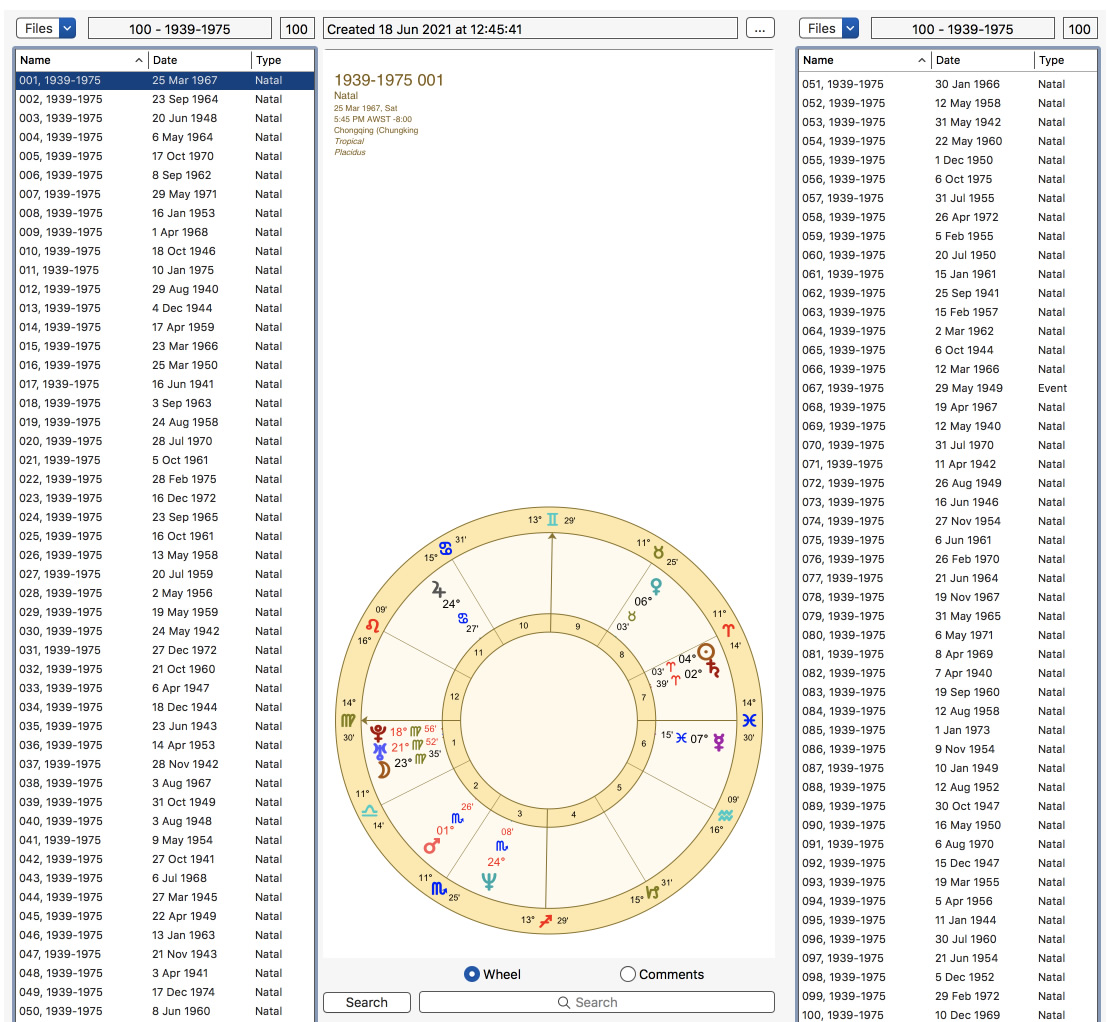Click the Mercury glyph at 07° Pisces
Screen dimensions: 1107x1022
point(719,741)
